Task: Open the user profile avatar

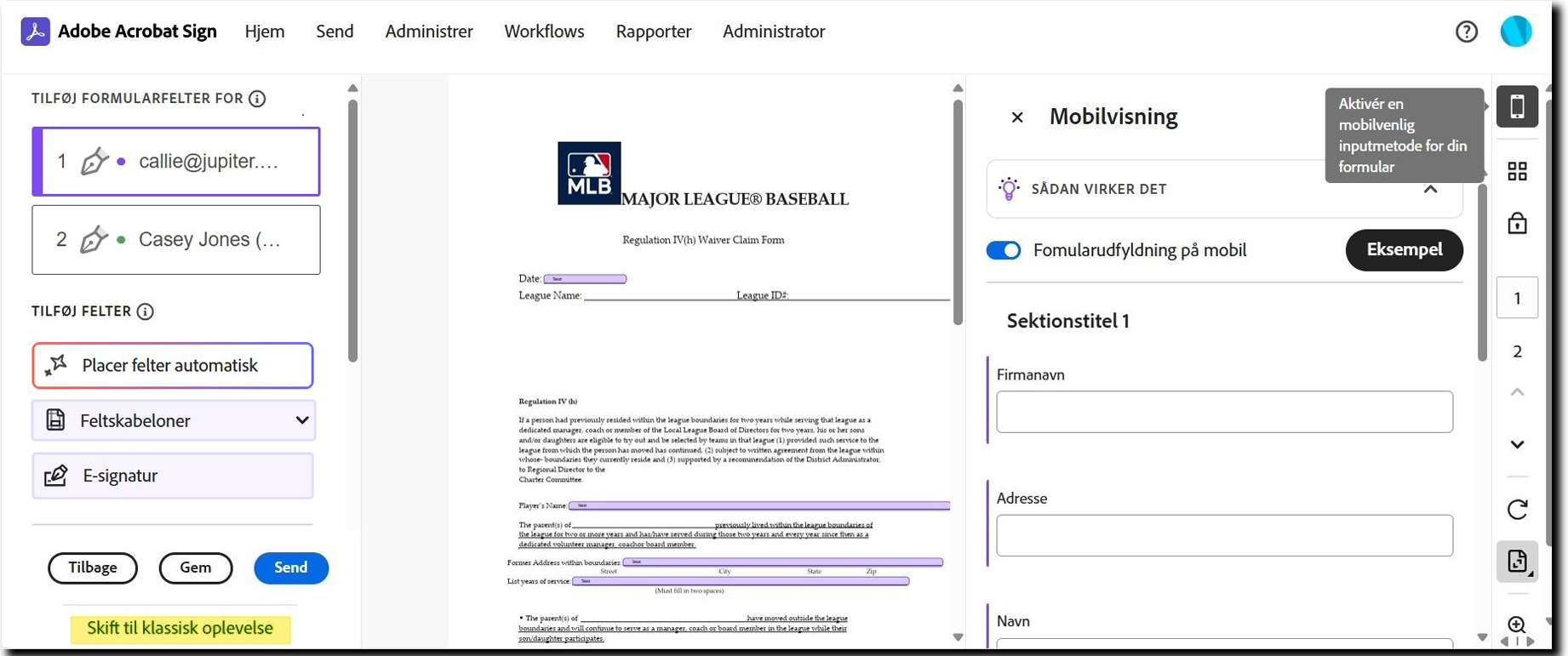Action: 1515,31
